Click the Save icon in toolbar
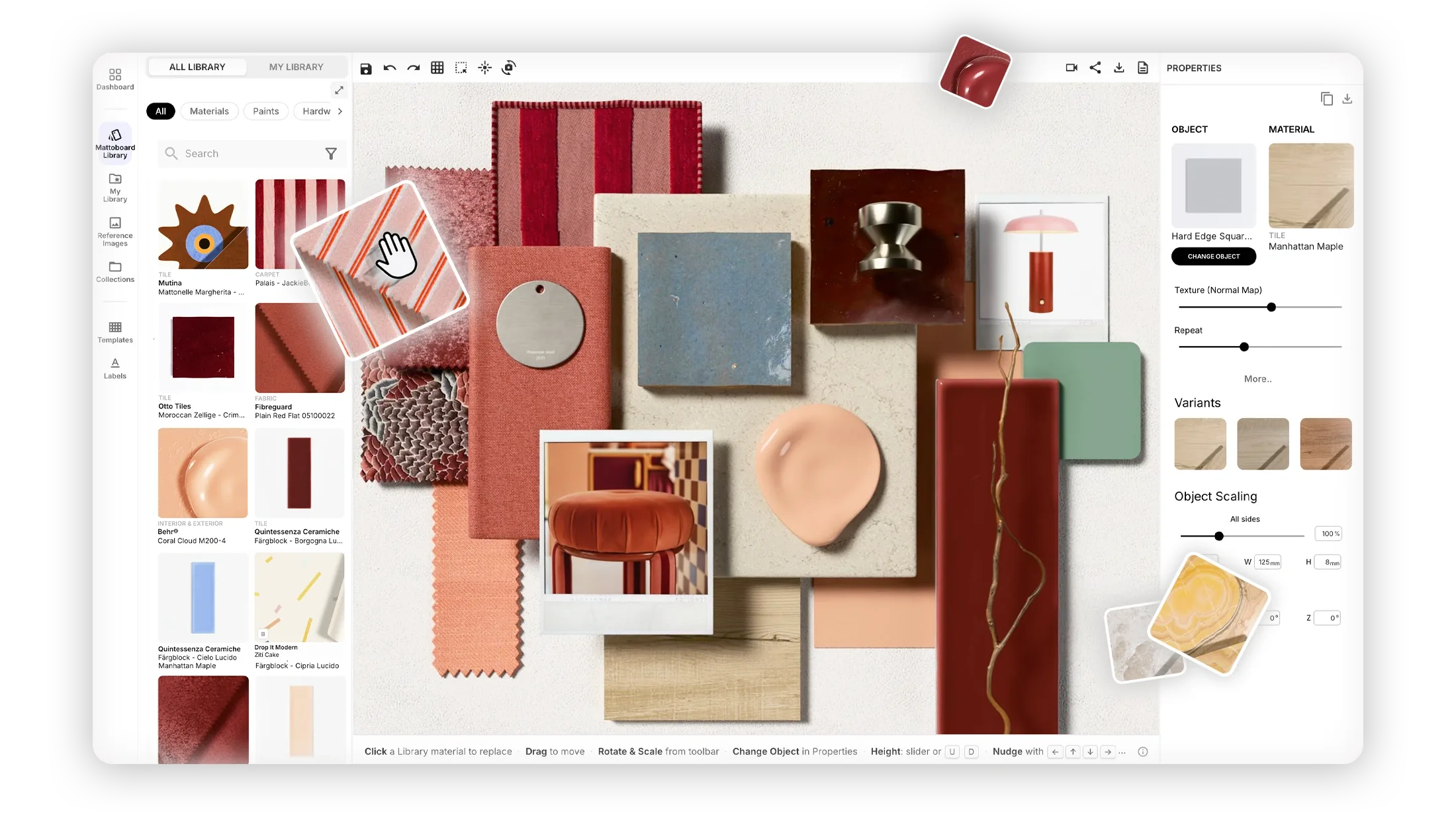Viewport: 1456px width, 819px height. pos(366,68)
